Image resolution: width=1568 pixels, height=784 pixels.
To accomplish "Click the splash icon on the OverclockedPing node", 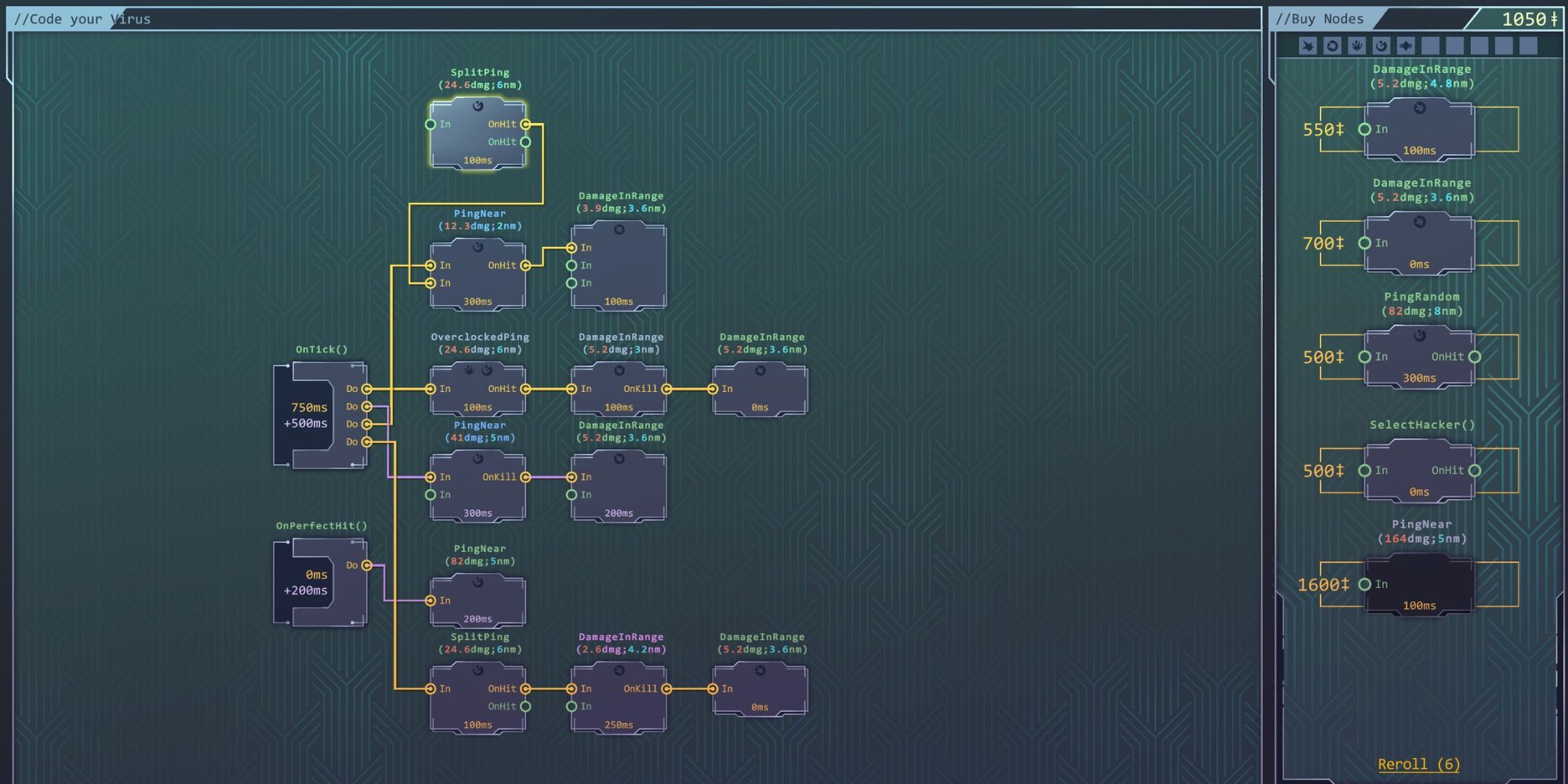I will click(x=469, y=370).
